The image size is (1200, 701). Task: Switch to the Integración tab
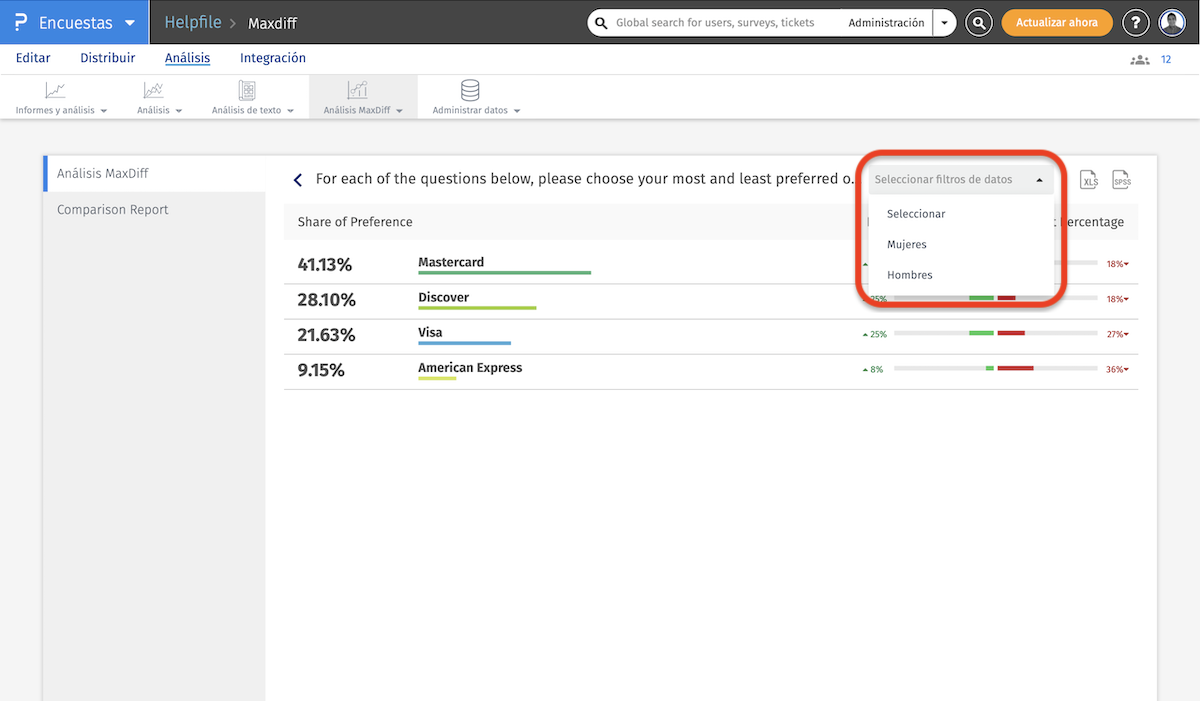[273, 58]
